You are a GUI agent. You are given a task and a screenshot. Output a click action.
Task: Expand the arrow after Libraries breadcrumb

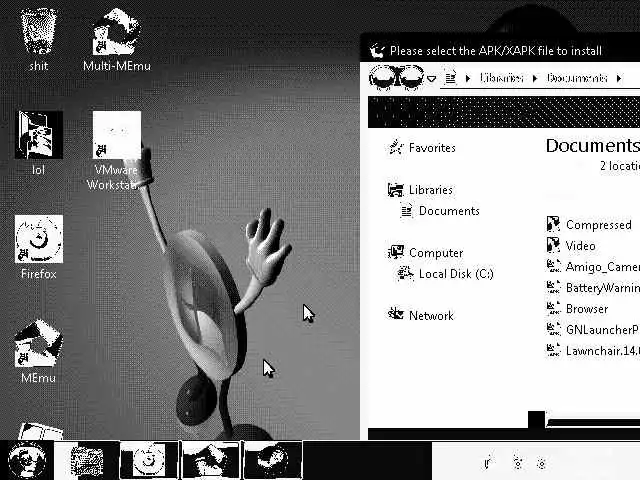(535, 78)
